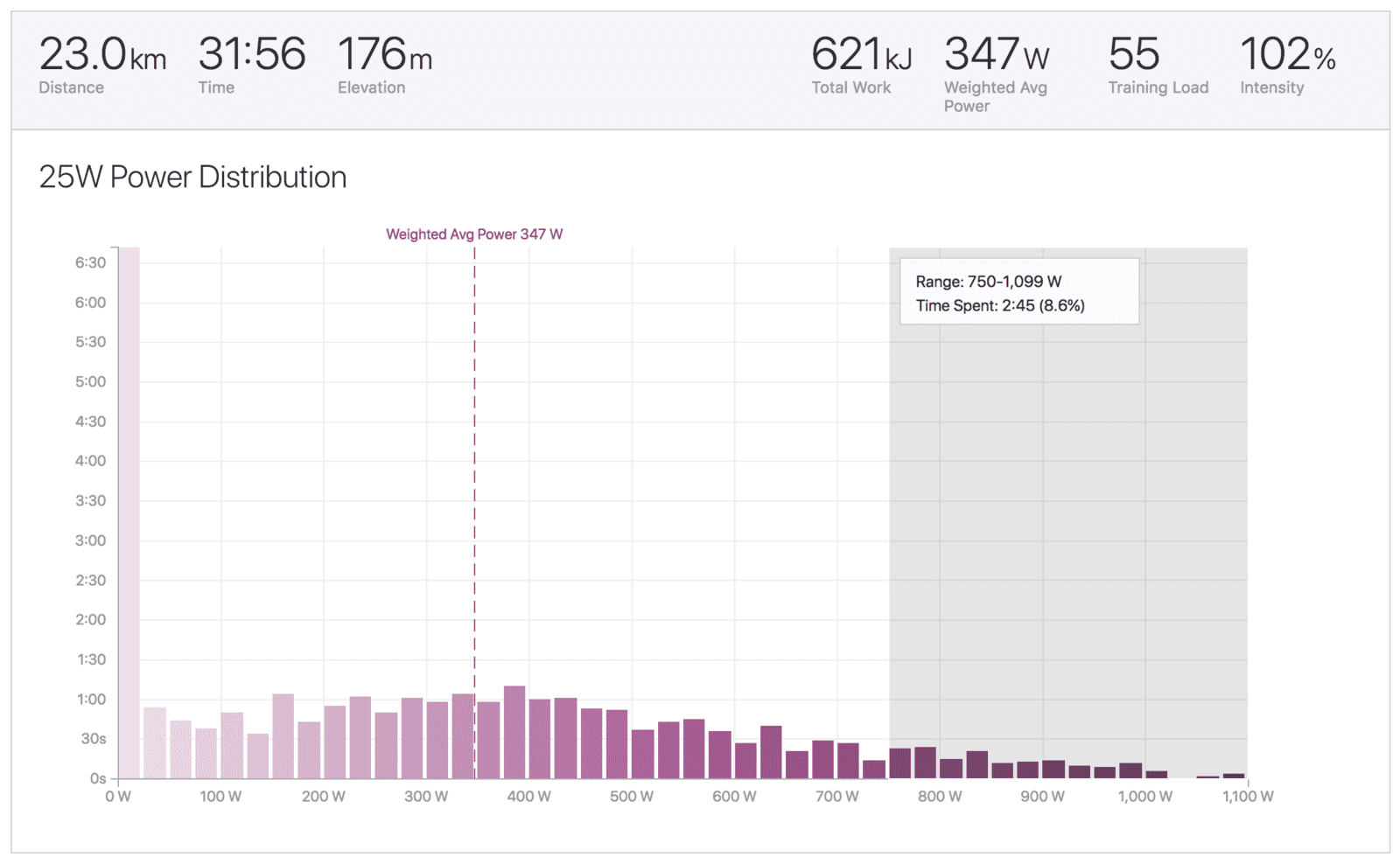Image resolution: width=1400 pixels, height=864 pixels.
Task: Click the tallest histogram bar near 400 W
Action: coord(514,732)
